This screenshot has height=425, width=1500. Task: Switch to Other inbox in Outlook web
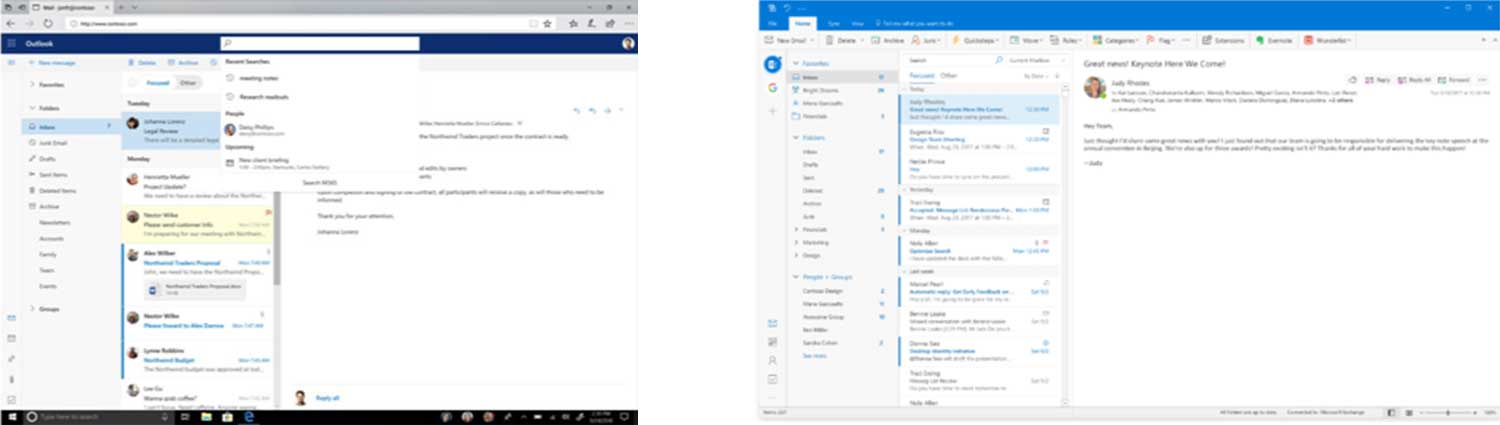click(x=187, y=83)
